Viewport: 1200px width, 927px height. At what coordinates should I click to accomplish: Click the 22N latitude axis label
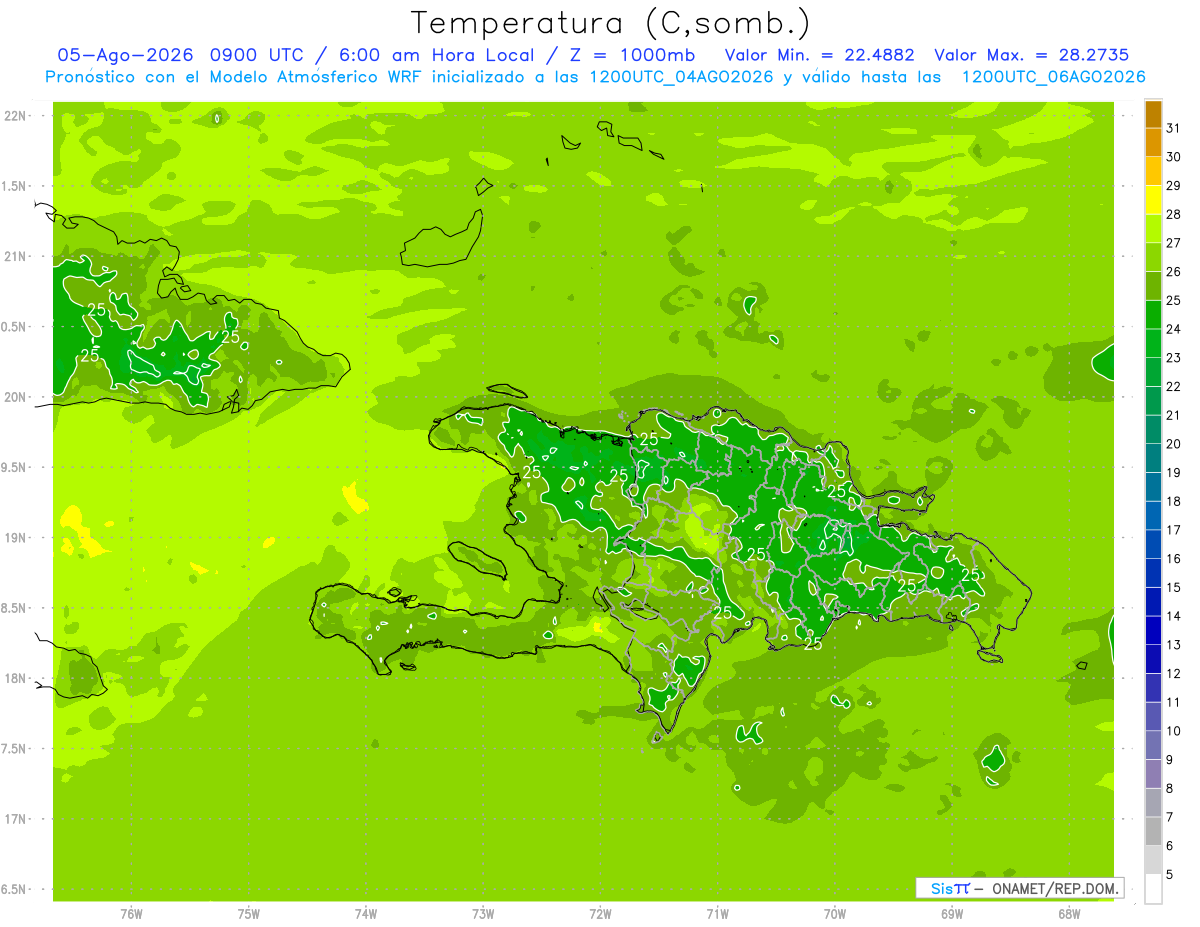(15, 116)
